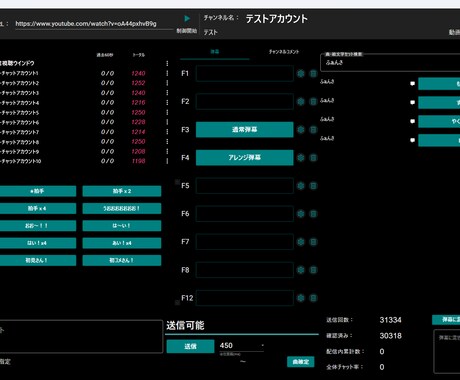
Task: Open three-dot menu for チャットアカウント5
Action: tap(167, 112)
